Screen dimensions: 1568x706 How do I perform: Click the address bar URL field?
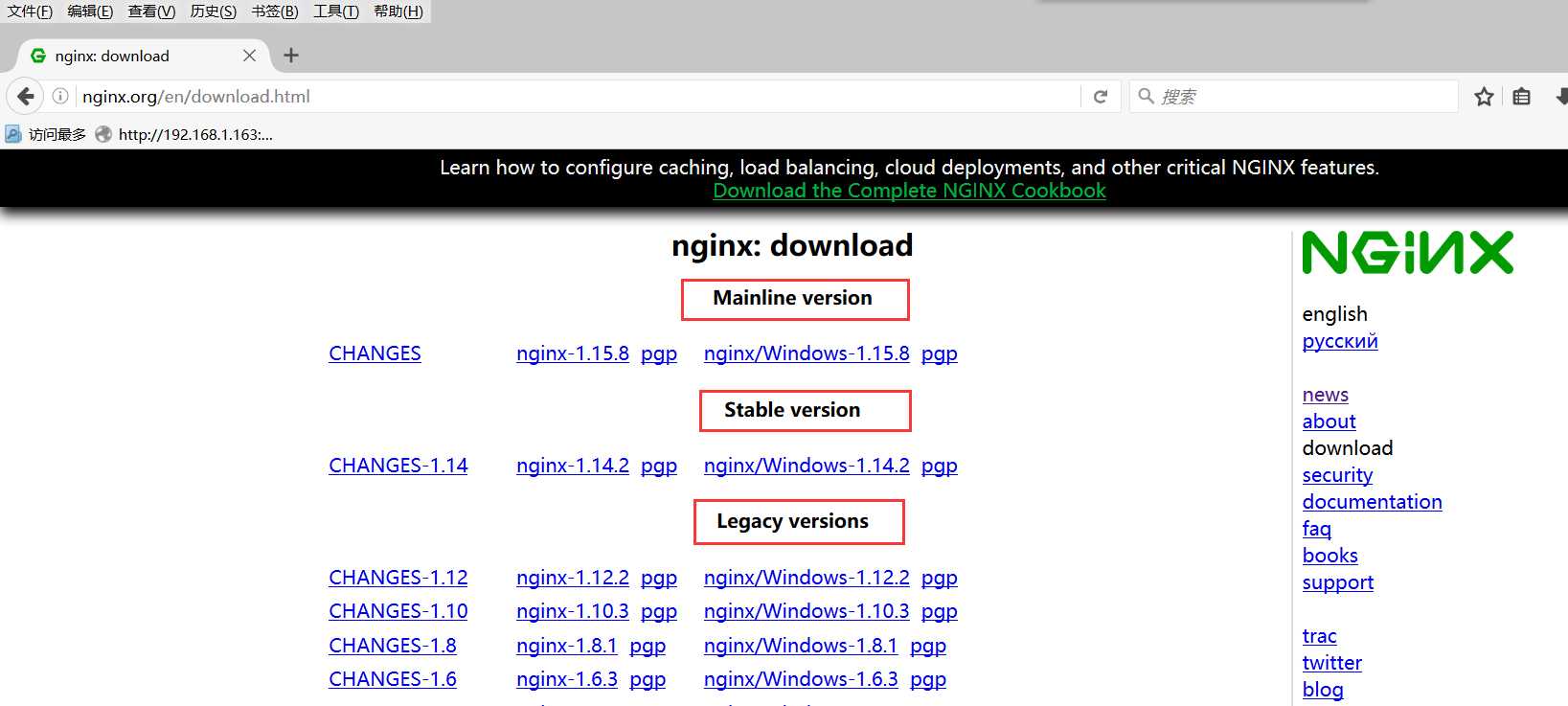(579, 96)
